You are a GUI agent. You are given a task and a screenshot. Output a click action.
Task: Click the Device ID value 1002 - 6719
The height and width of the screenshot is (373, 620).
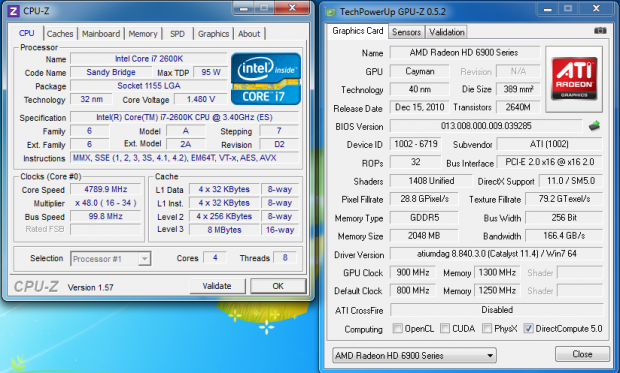pos(416,144)
